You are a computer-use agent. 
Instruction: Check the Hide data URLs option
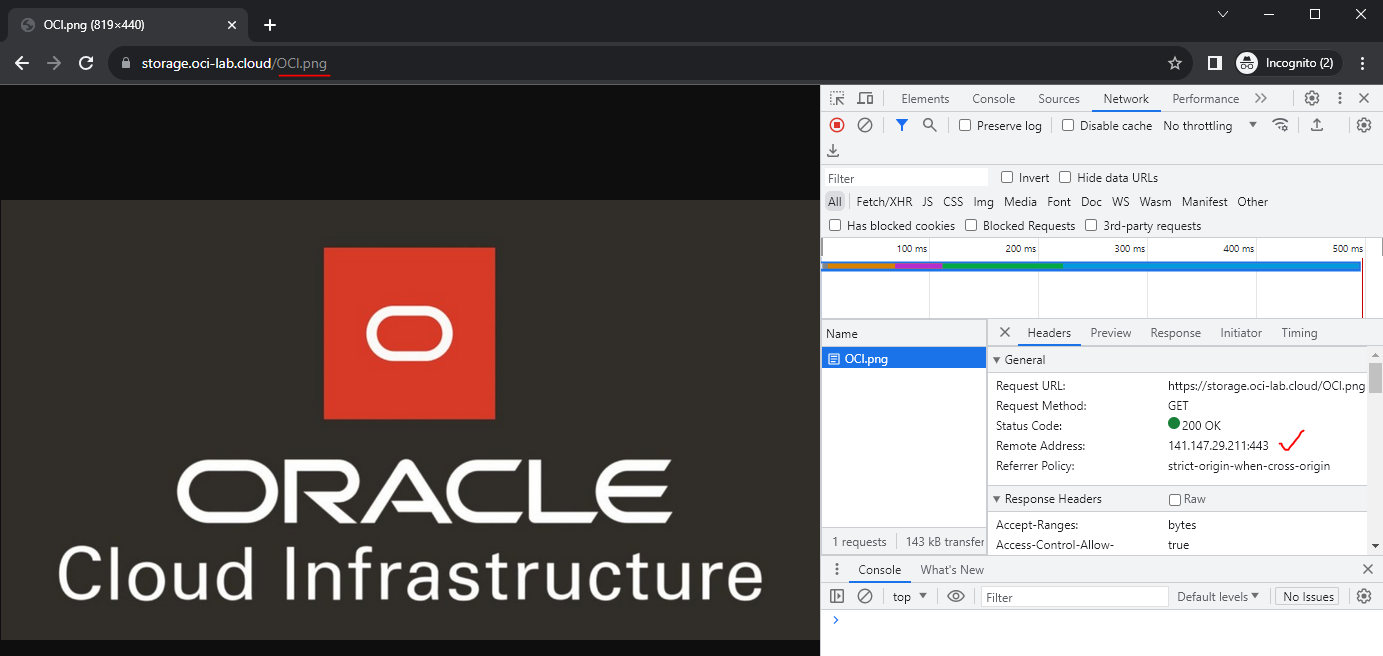click(x=1066, y=178)
